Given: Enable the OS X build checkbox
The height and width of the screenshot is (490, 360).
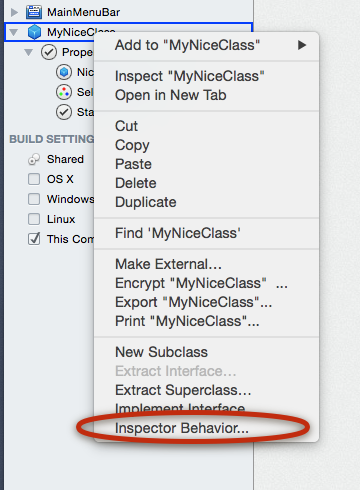Looking at the screenshot, I should (x=34, y=179).
